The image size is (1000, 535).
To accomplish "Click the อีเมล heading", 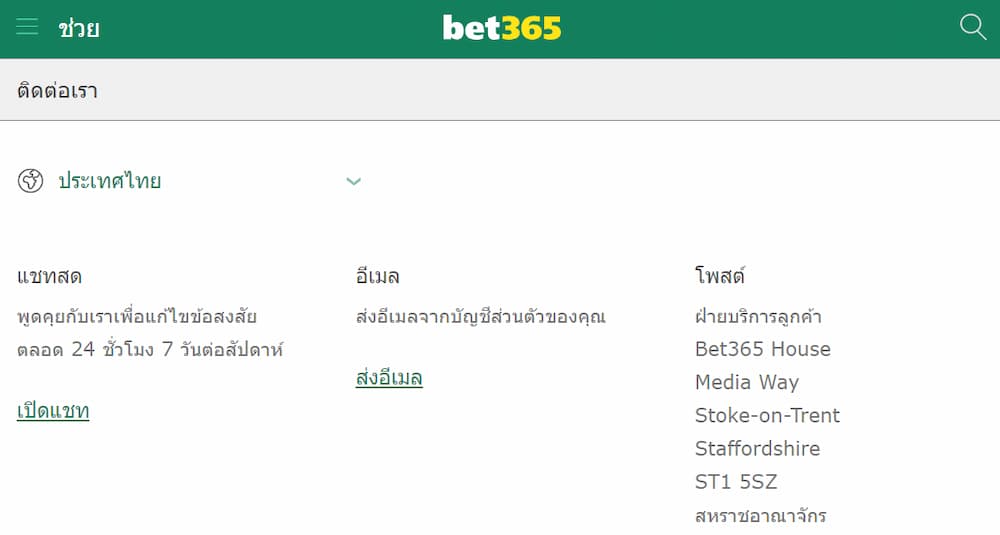I will click(378, 276).
